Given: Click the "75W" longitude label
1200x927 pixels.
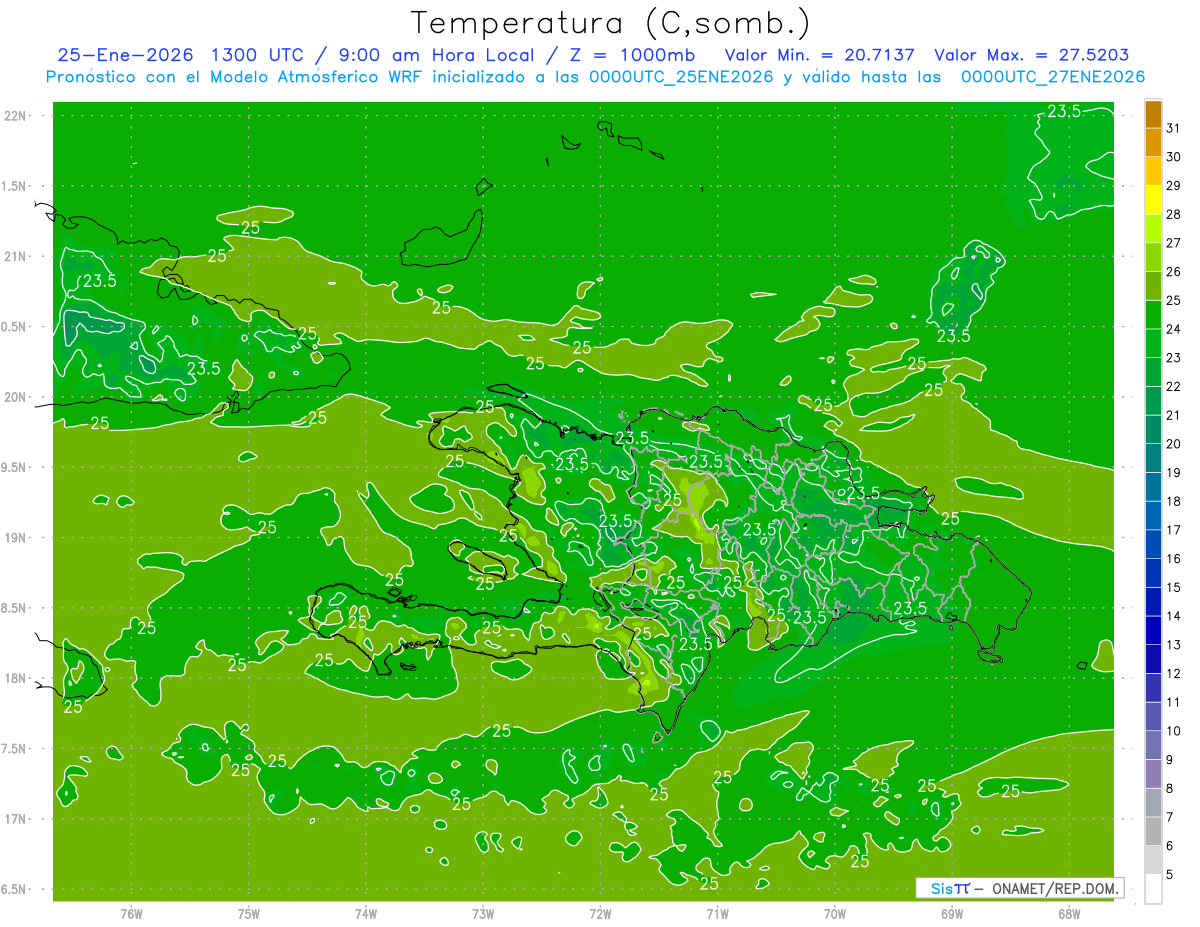Looking at the screenshot, I should click(x=249, y=914).
